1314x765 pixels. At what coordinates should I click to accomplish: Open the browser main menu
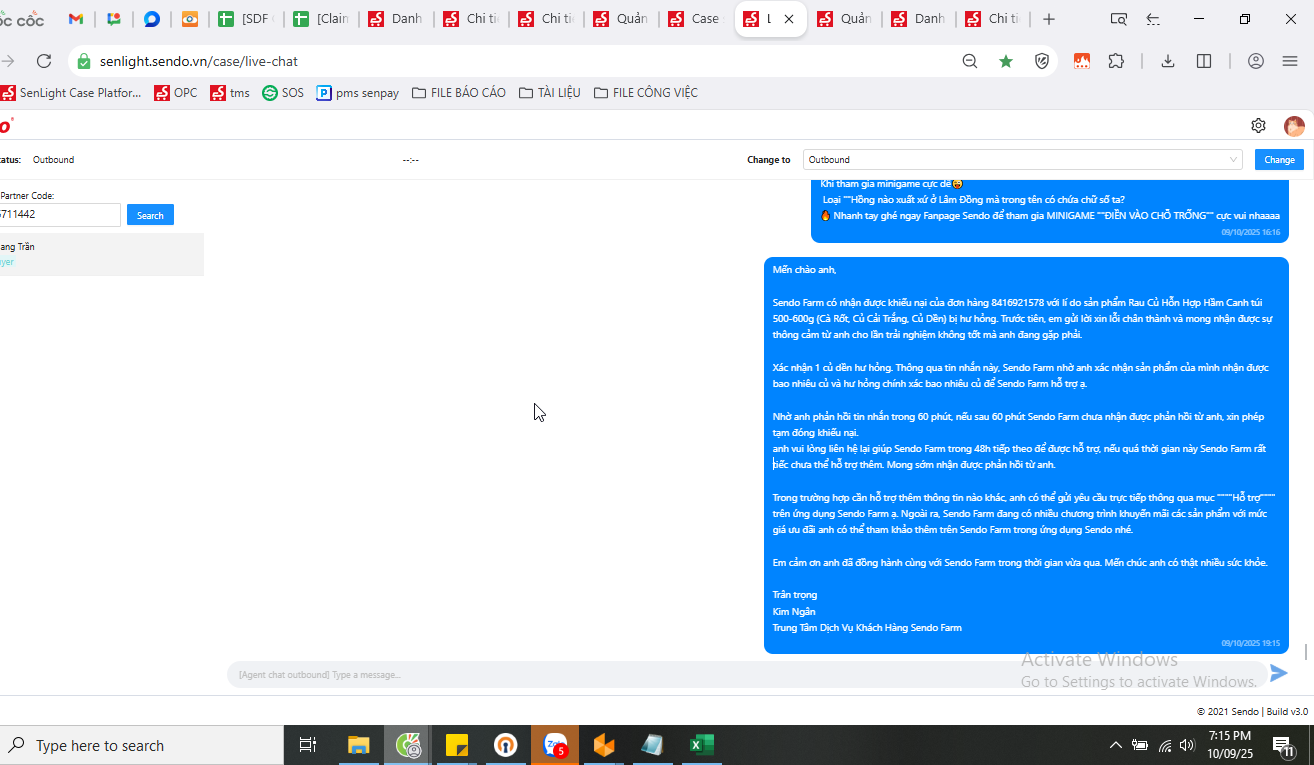(1290, 61)
